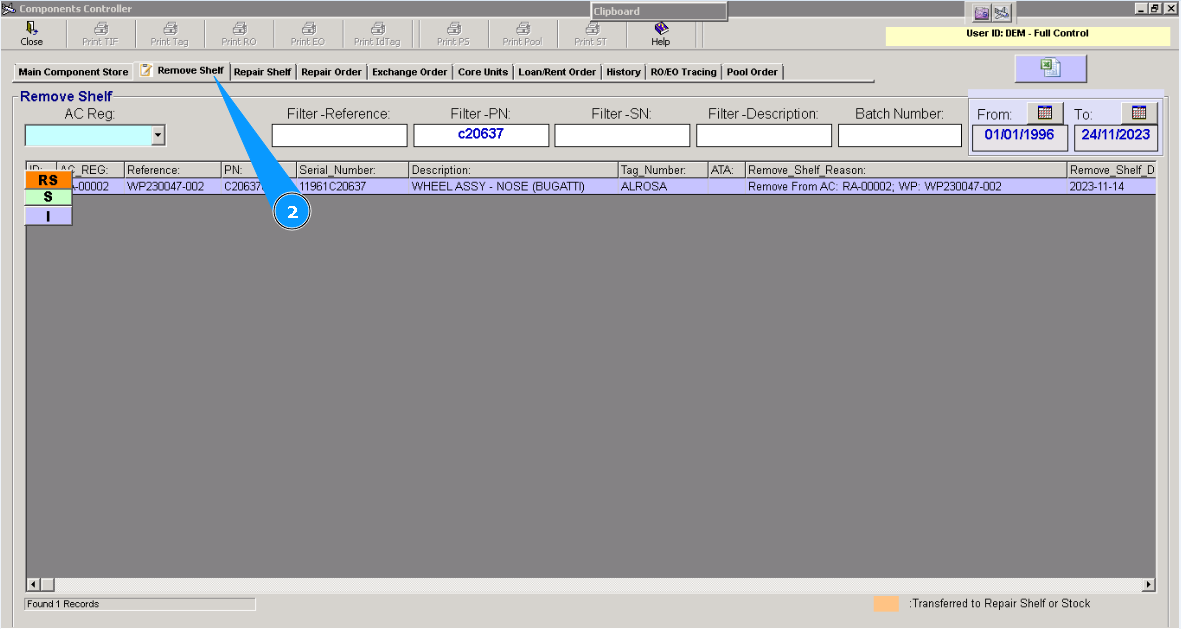Click the Print EO printer icon
Screen dimensions: 1181x630
tap(308, 29)
